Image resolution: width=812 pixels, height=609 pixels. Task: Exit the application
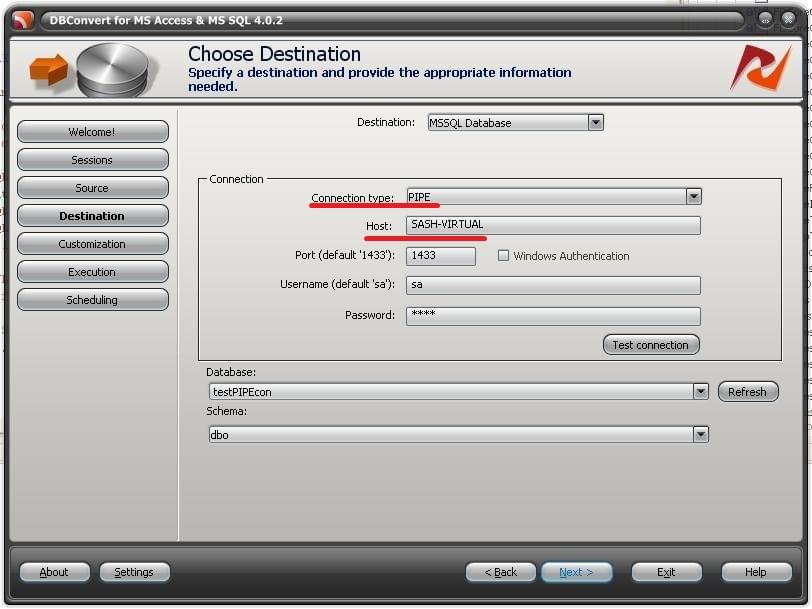[666, 572]
